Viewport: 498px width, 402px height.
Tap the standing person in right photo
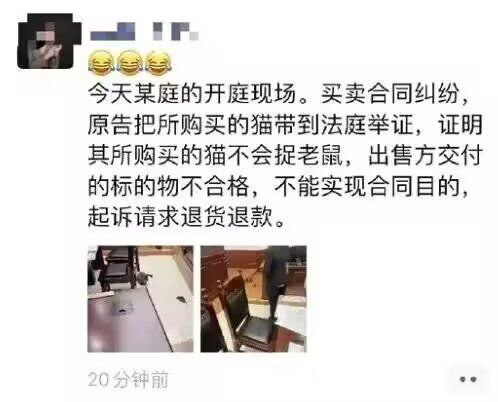coord(276,282)
